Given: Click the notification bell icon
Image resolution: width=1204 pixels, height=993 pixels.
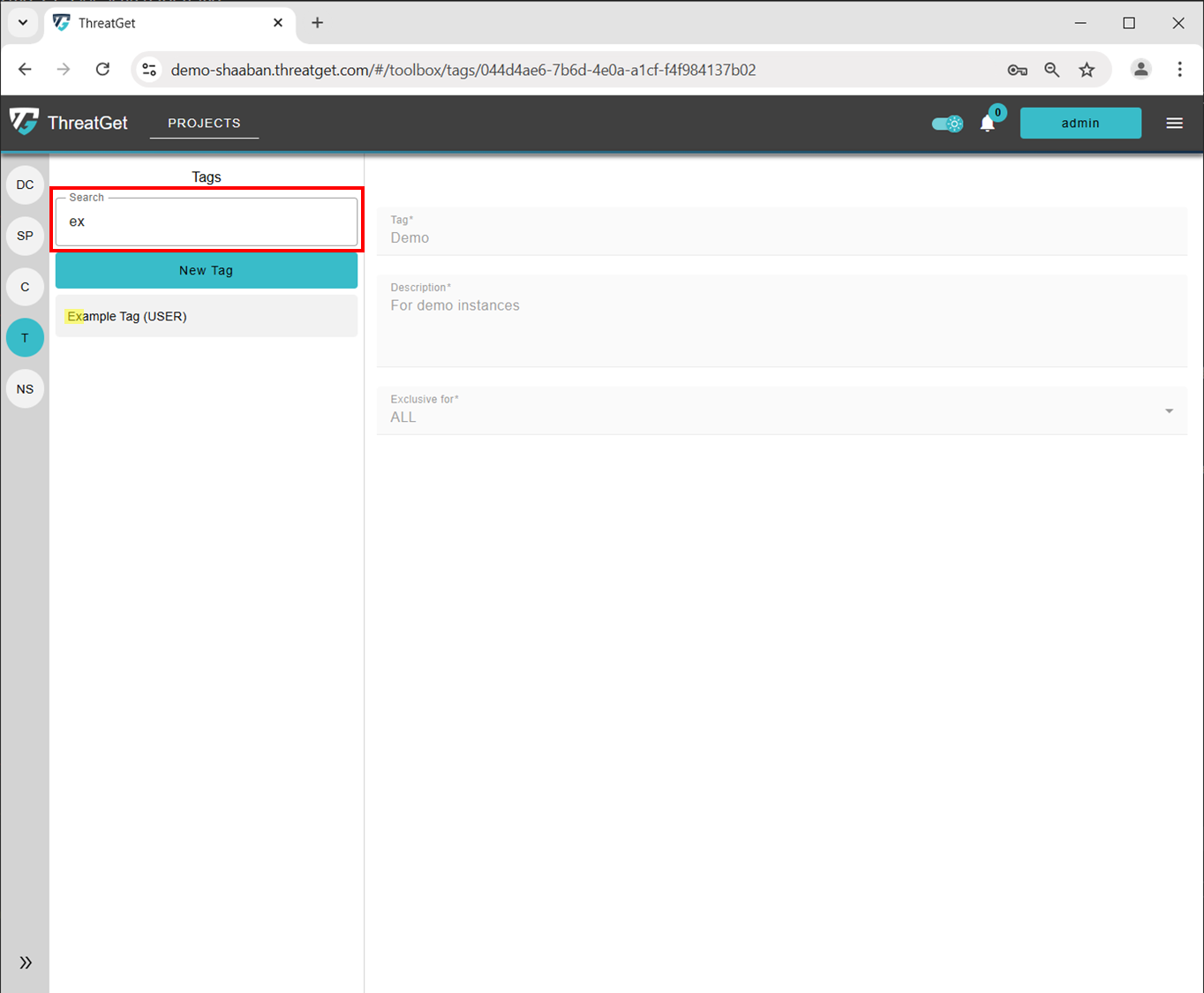Looking at the screenshot, I should [x=988, y=124].
